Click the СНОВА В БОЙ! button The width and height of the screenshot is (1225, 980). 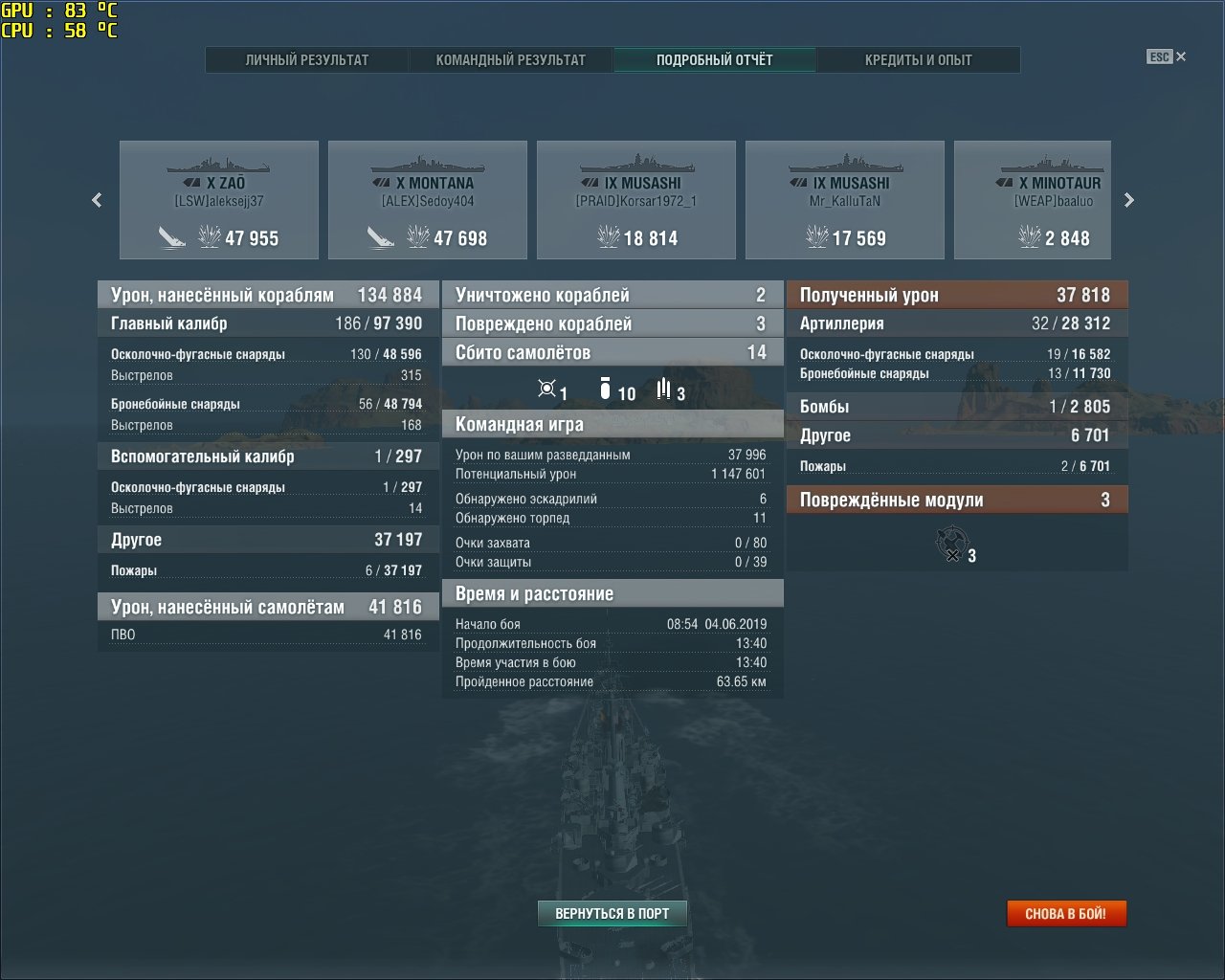tap(1066, 913)
